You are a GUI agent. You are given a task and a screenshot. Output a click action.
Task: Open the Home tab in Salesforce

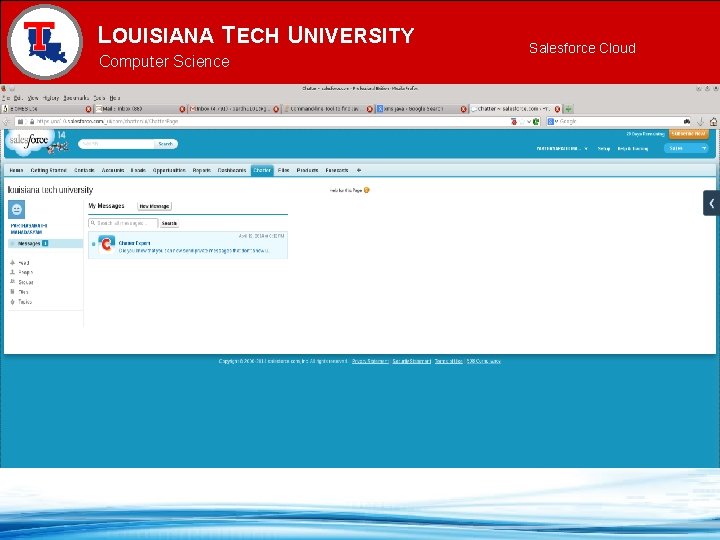point(16,170)
